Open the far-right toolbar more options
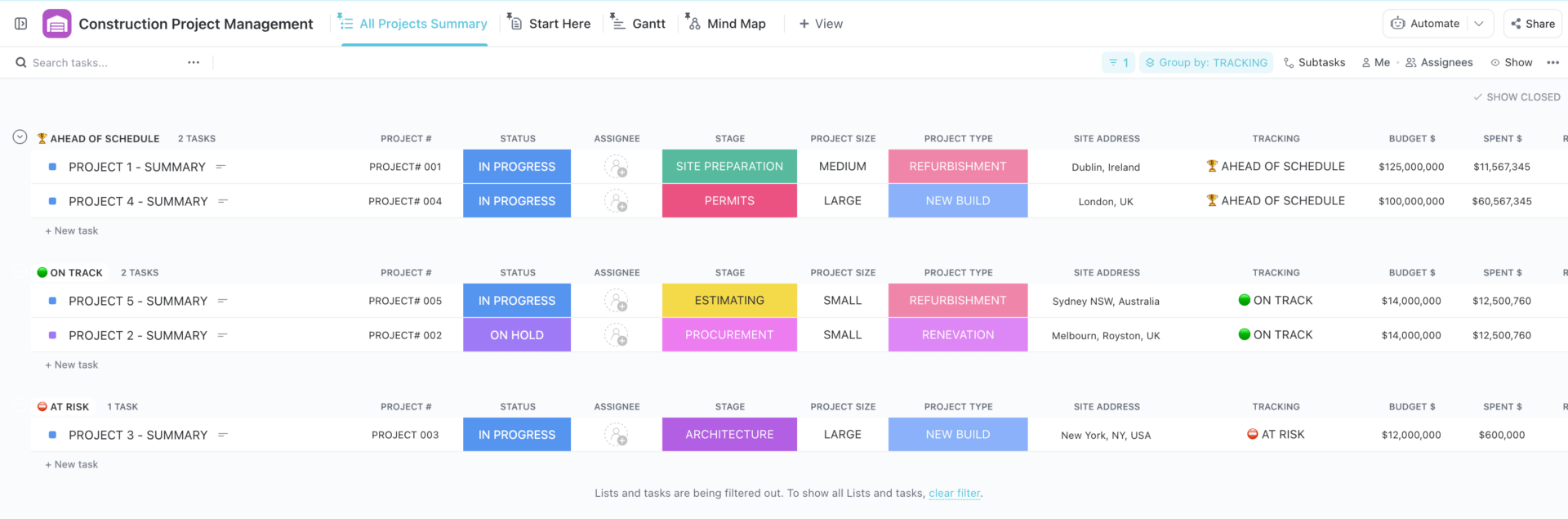This screenshot has width=1568, height=519. (1552, 63)
